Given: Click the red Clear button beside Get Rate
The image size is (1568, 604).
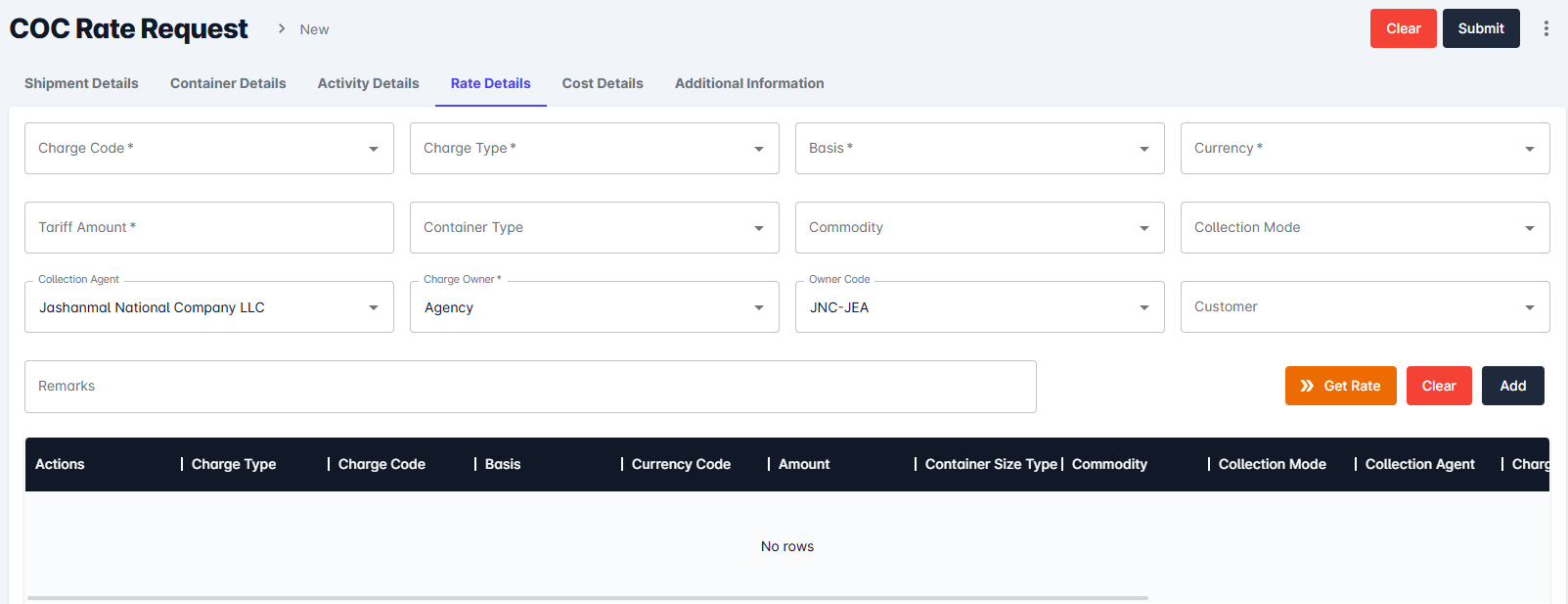Looking at the screenshot, I should point(1439,386).
